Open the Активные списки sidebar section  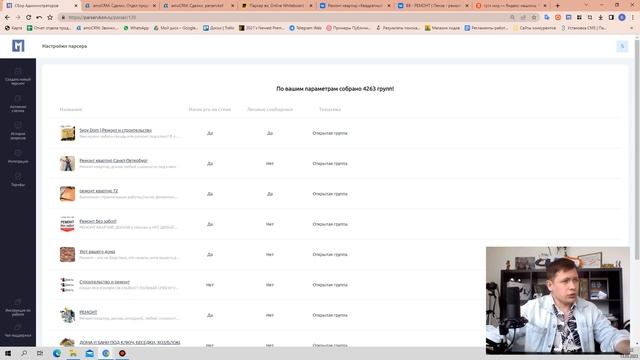tap(18, 104)
